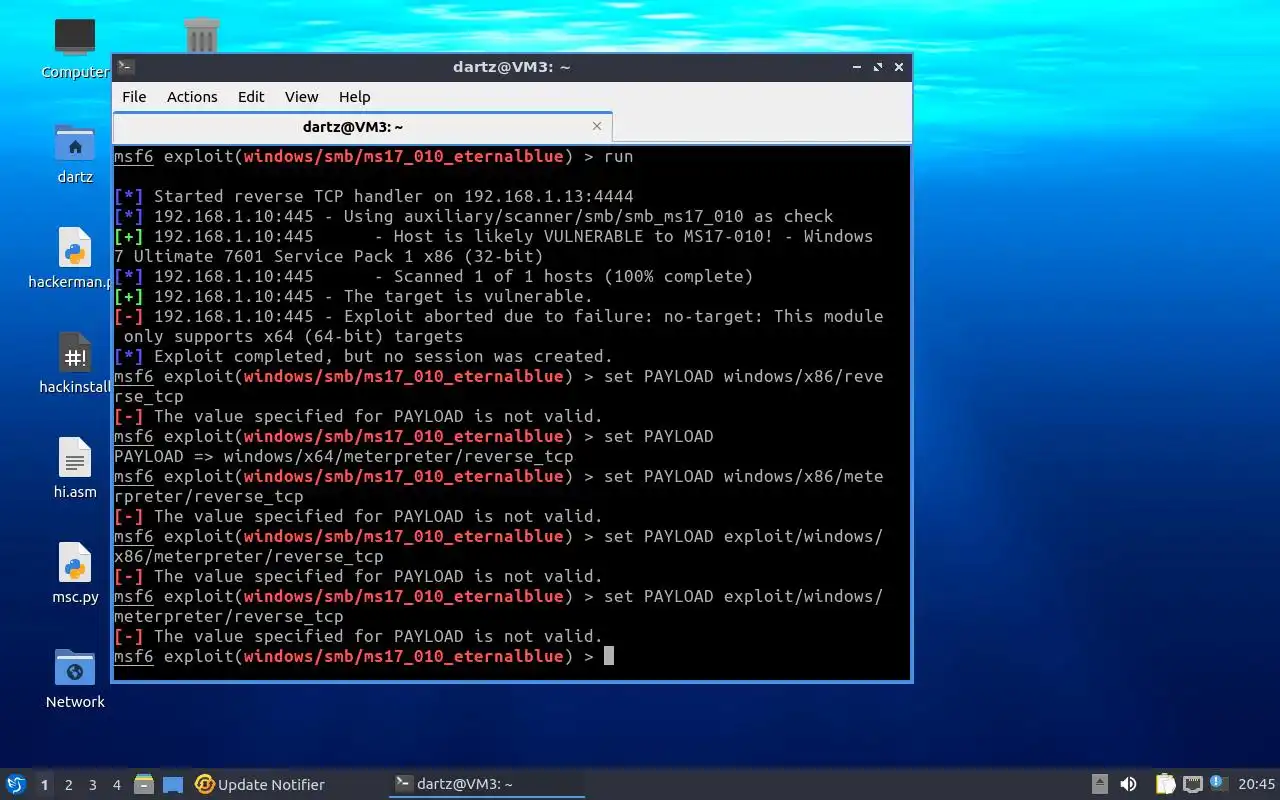Open the volume control tray icon

click(1128, 784)
